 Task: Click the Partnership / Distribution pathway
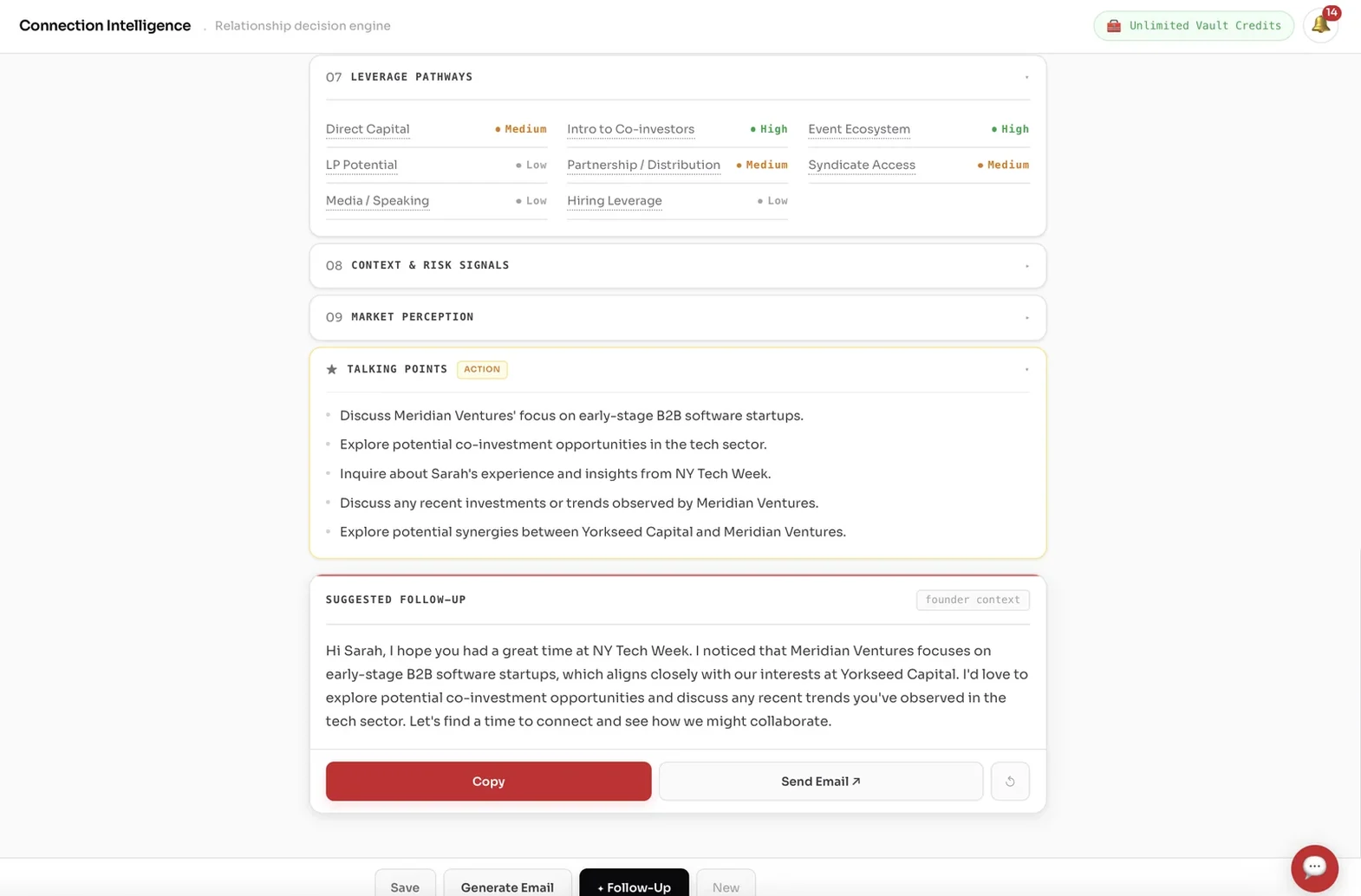pyautogui.click(x=643, y=165)
